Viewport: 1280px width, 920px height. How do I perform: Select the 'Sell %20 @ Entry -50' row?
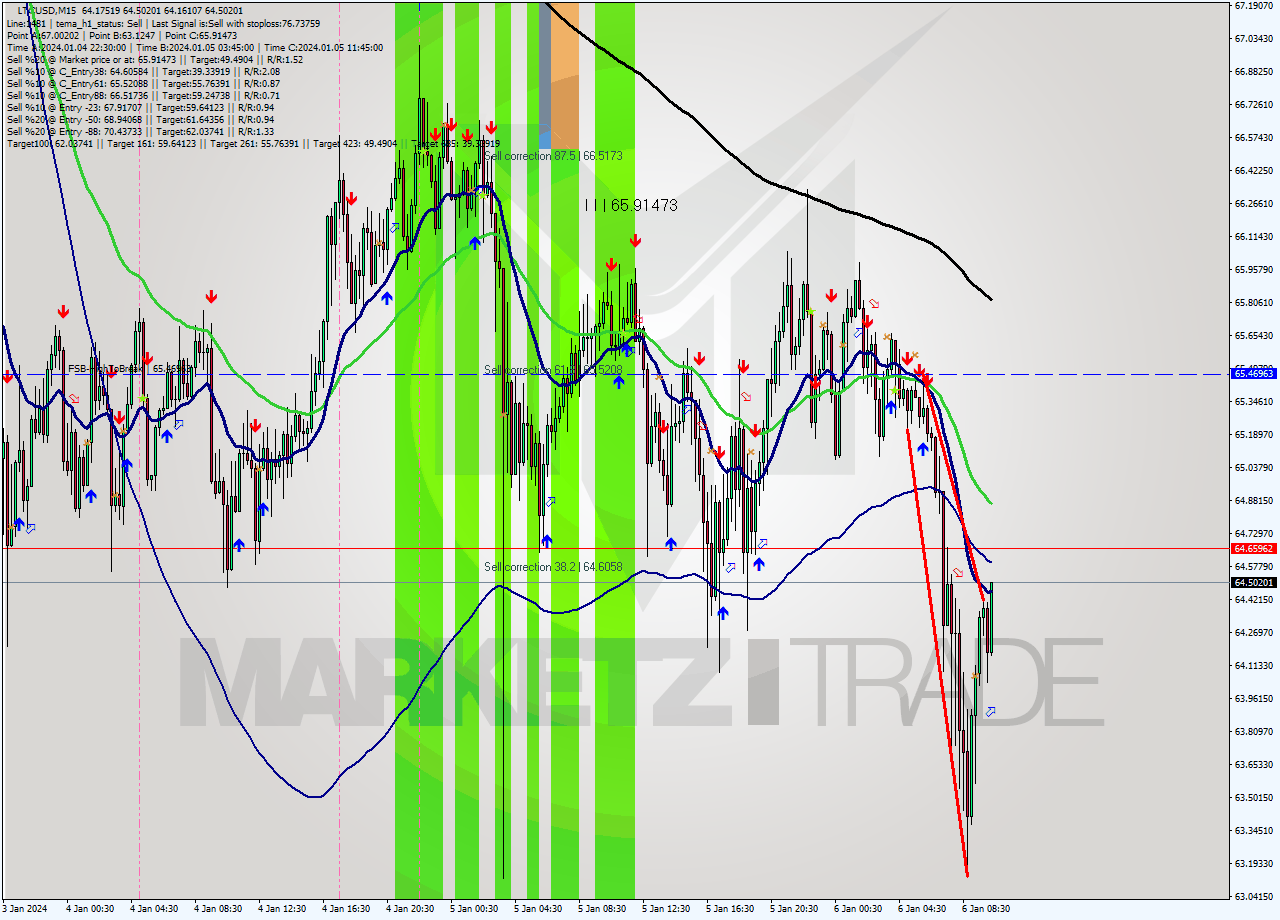point(140,119)
